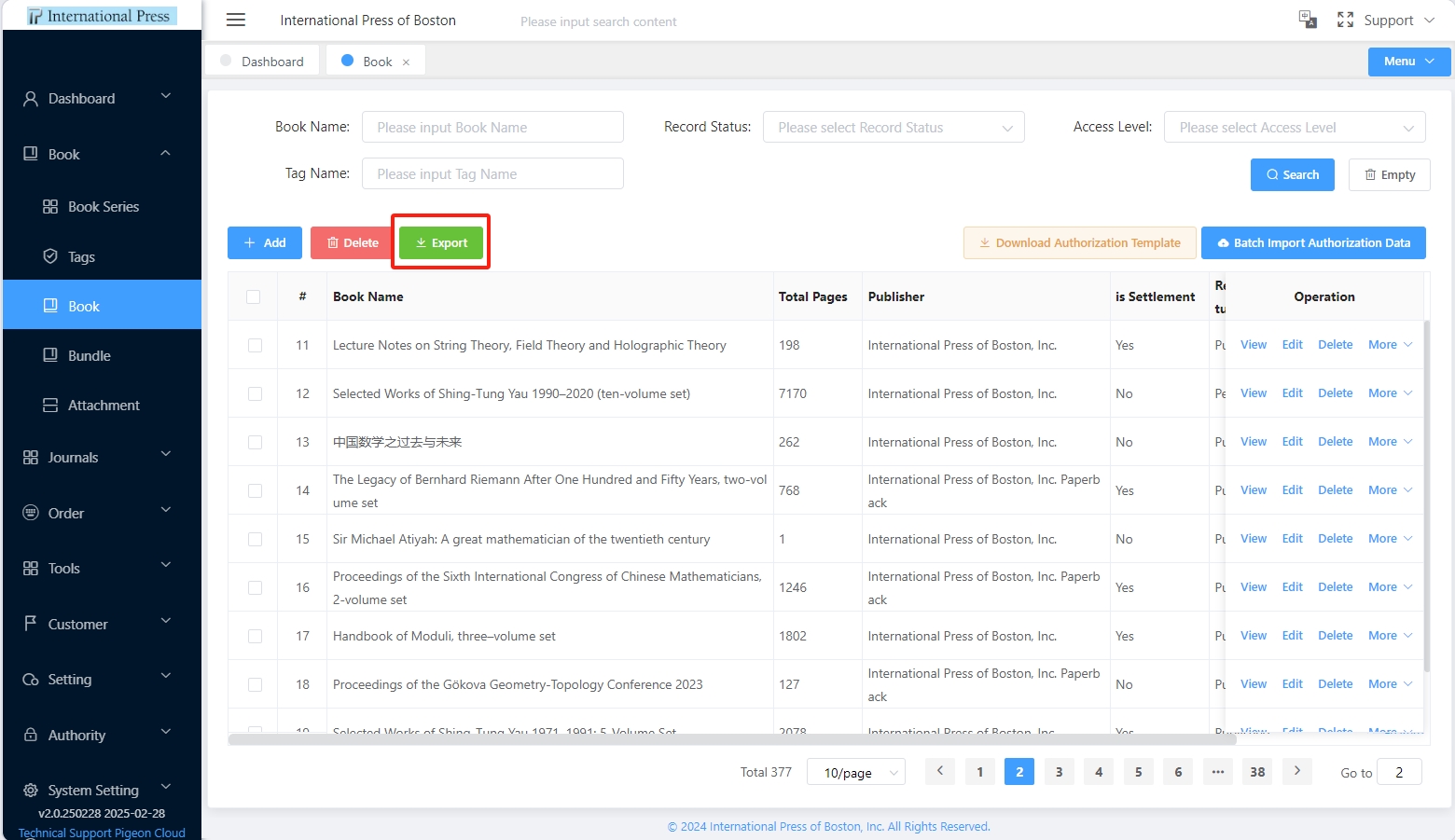Click the International Press logo
The height and width of the screenshot is (840, 1455).
[101, 16]
